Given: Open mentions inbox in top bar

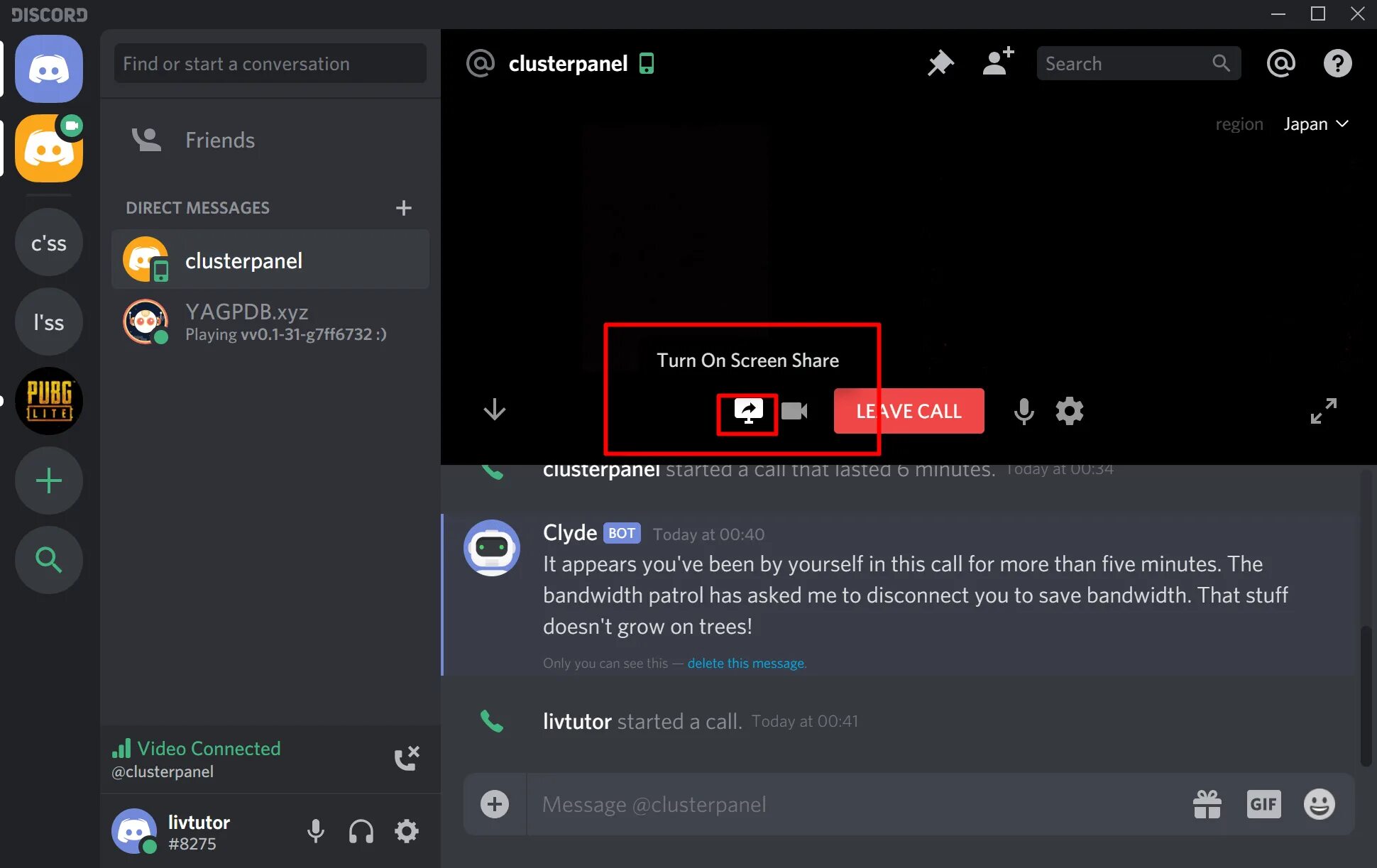Looking at the screenshot, I should (1280, 63).
